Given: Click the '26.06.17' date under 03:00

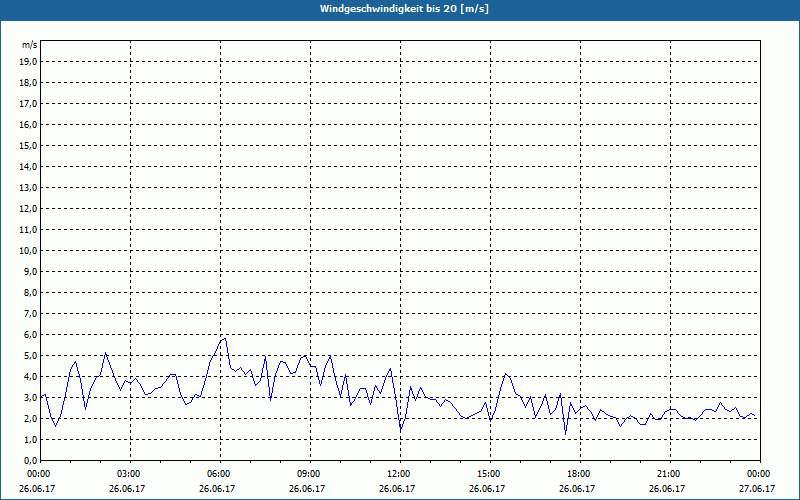Looking at the screenshot, I should click(127, 488).
